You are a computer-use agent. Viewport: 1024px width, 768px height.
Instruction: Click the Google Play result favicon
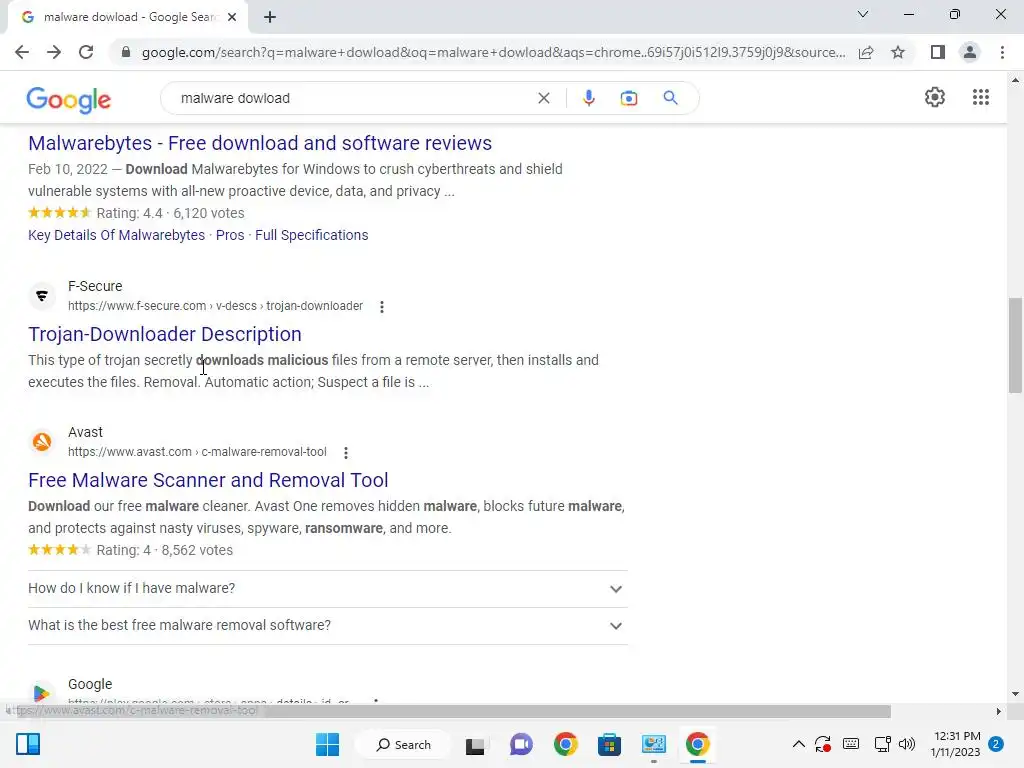tap(42, 692)
